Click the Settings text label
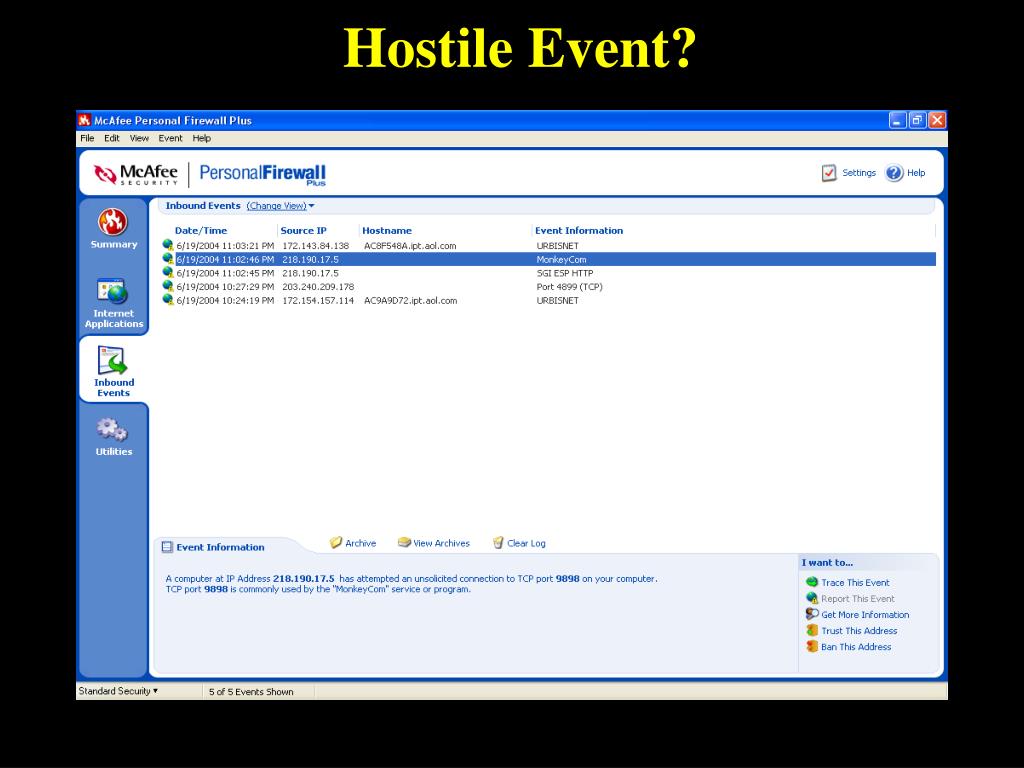The image size is (1024, 768). pyautogui.click(x=859, y=172)
